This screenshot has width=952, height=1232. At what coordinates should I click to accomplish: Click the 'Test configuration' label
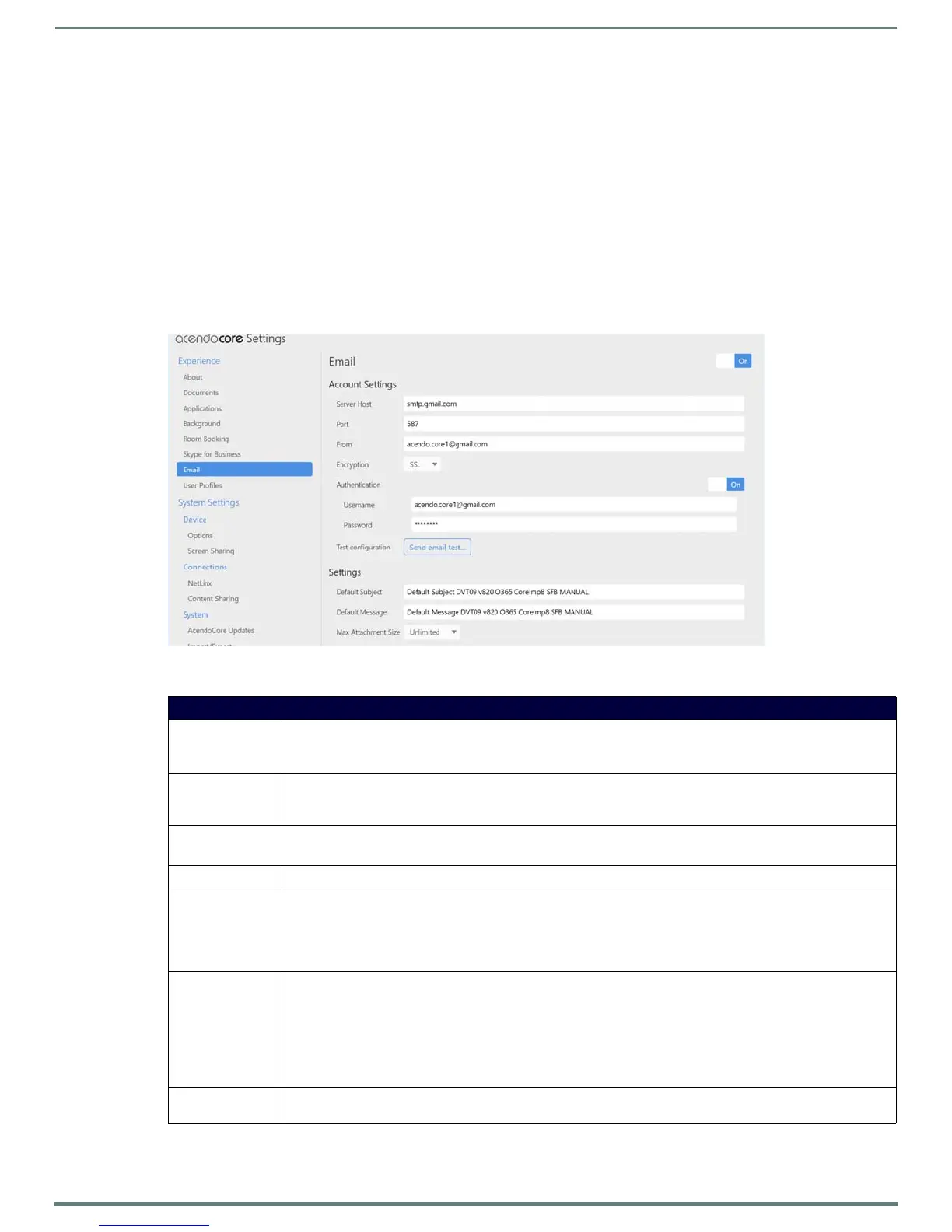pyautogui.click(x=363, y=548)
